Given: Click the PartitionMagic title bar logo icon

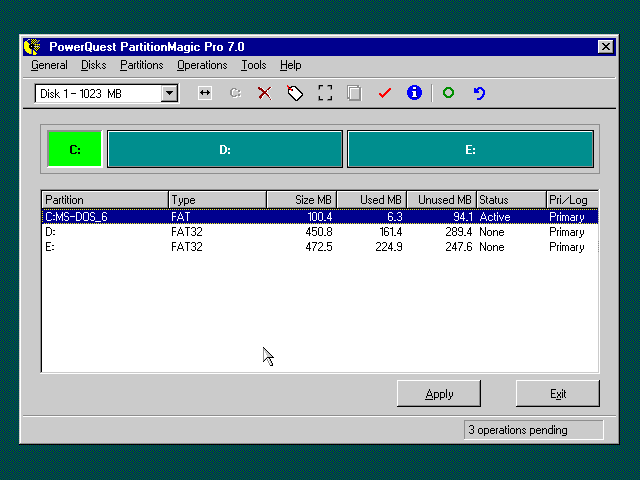Looking at the screenshot, I should 32,47.
